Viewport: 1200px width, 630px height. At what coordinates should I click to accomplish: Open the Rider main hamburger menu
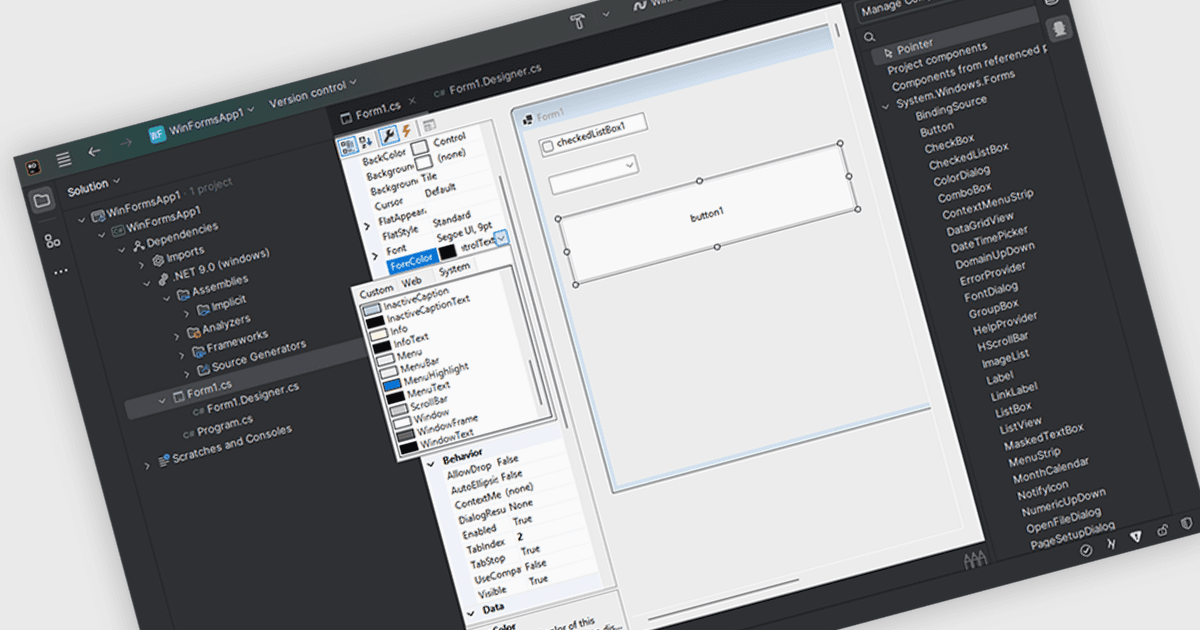pos(63,158)
